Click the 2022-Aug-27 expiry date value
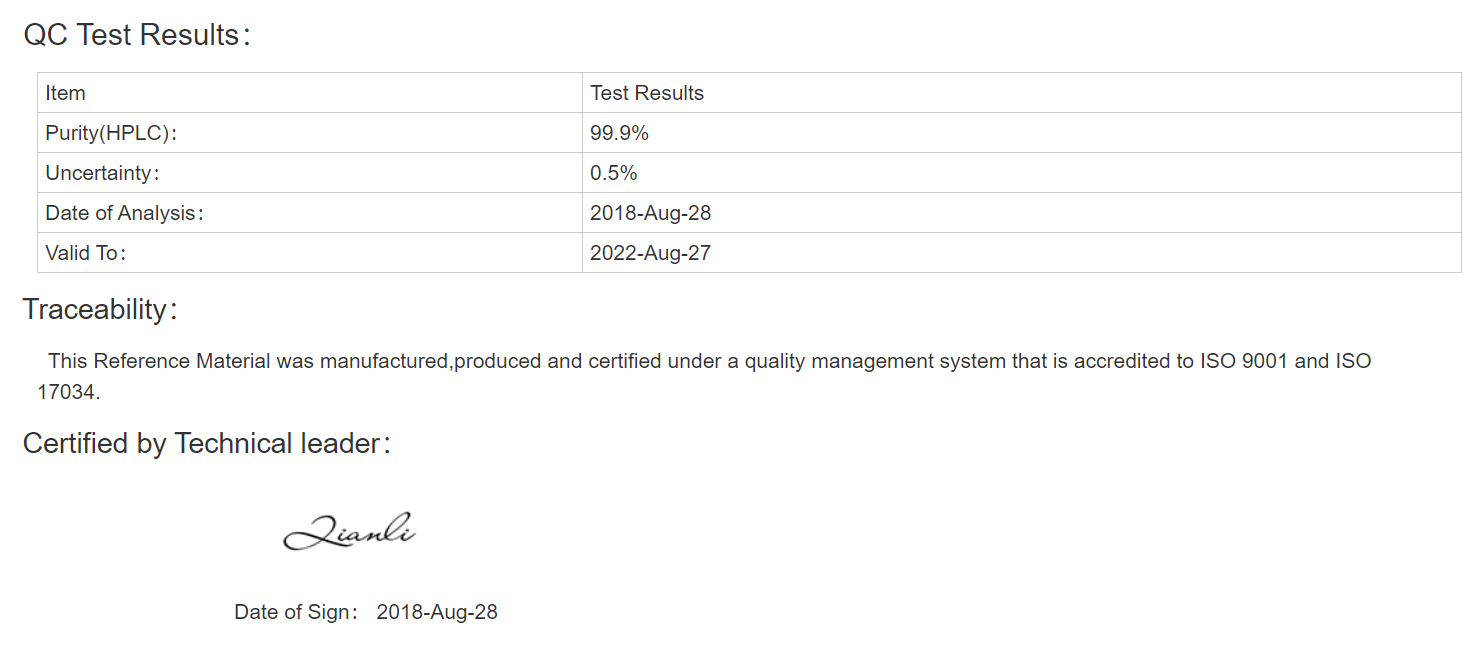1468x645 pixels. [x=651, y=253]
